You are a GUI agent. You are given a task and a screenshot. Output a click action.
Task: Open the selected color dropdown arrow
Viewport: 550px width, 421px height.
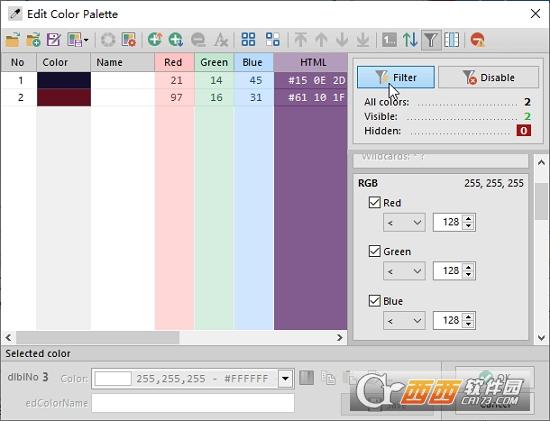[x=286, y=379]
